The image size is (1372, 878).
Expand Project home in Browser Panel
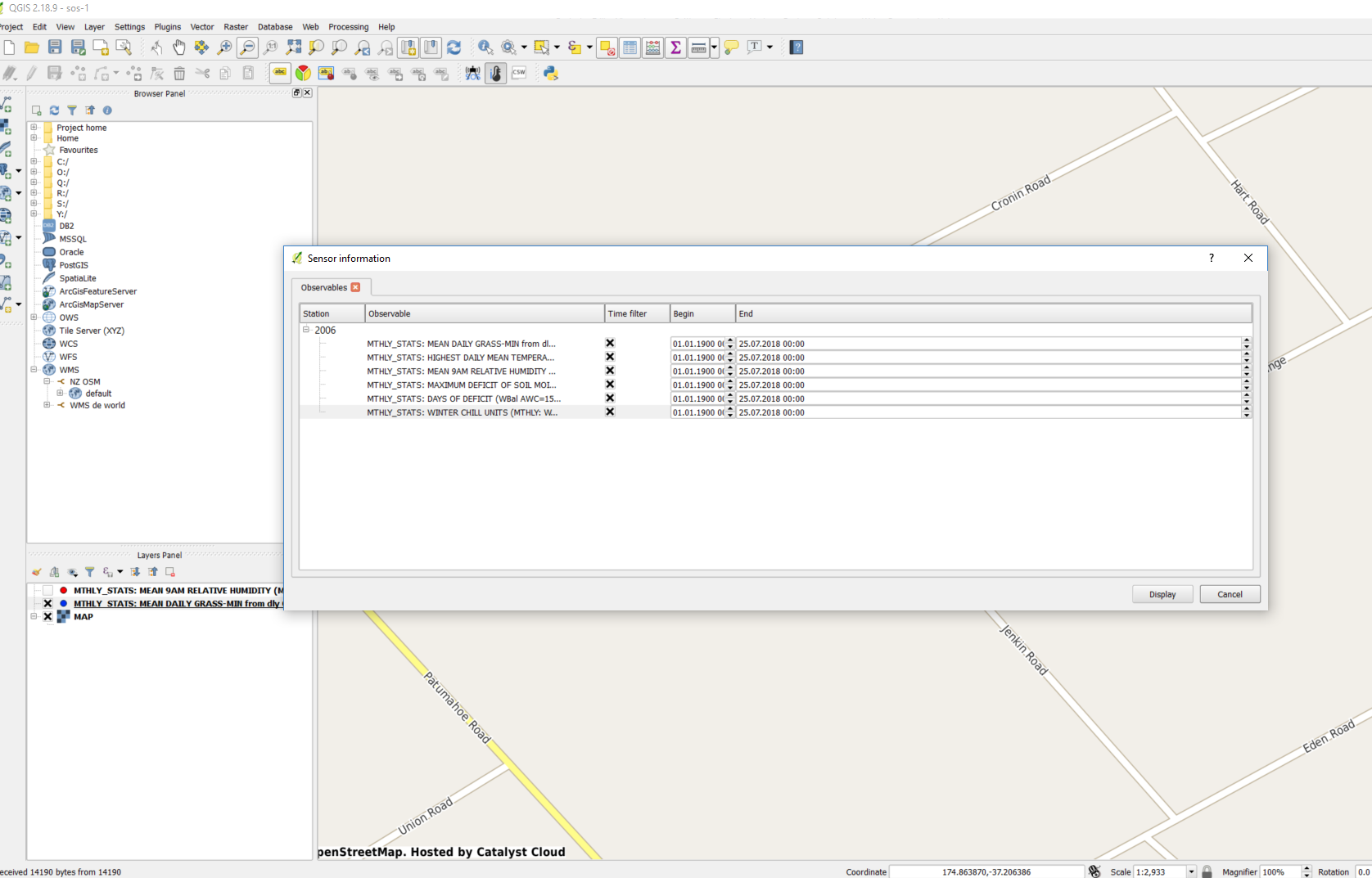click(x=34, y=127)
